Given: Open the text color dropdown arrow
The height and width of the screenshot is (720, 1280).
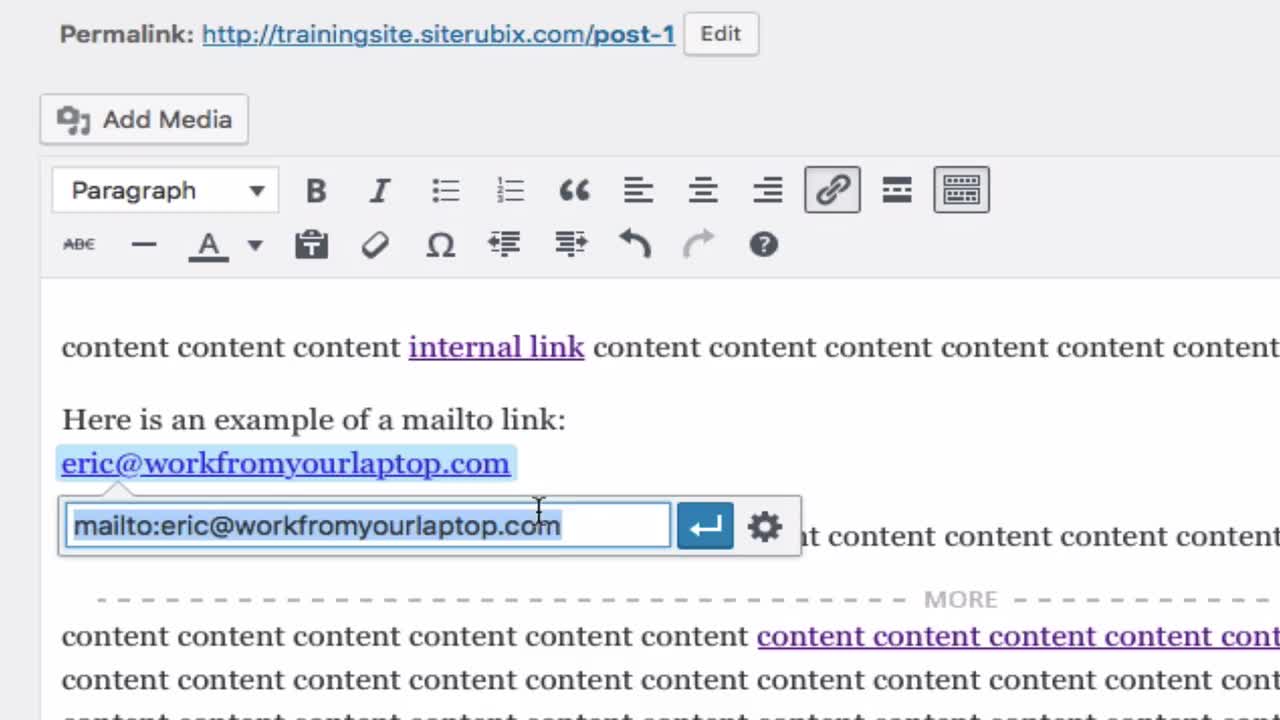Looking at the screenshot, I should click(254, 244).
